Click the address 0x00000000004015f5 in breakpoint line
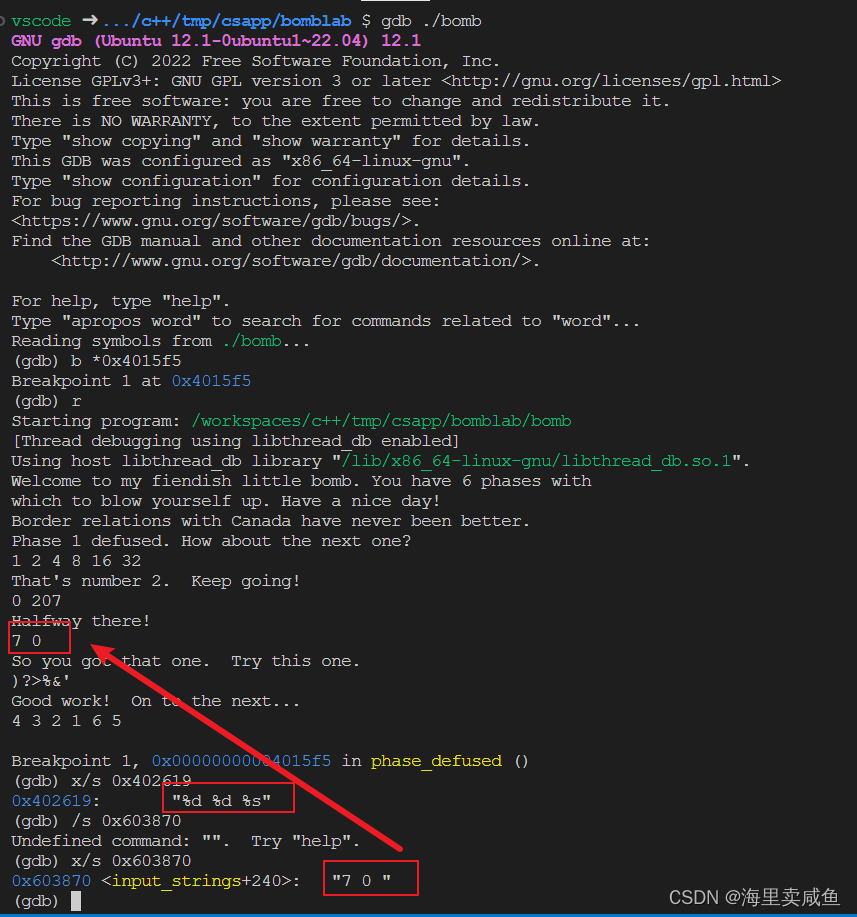 point(241,761)
